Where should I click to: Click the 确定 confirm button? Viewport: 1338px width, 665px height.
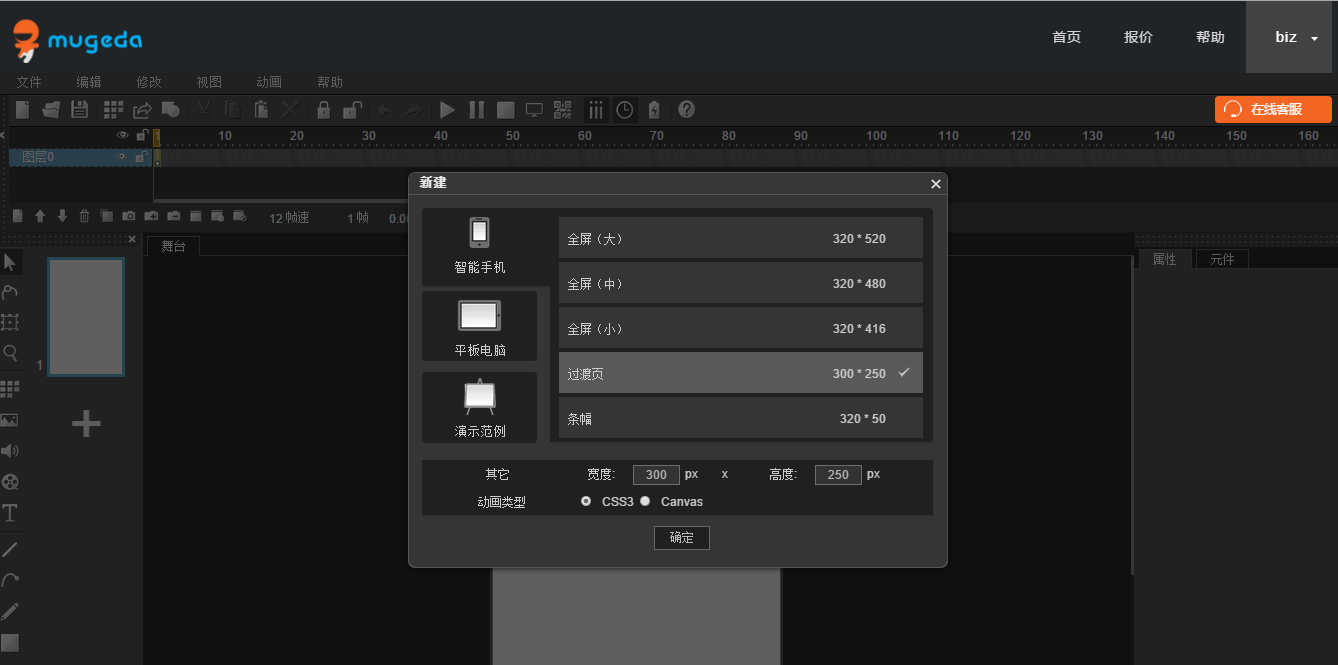tap(681, 537)
